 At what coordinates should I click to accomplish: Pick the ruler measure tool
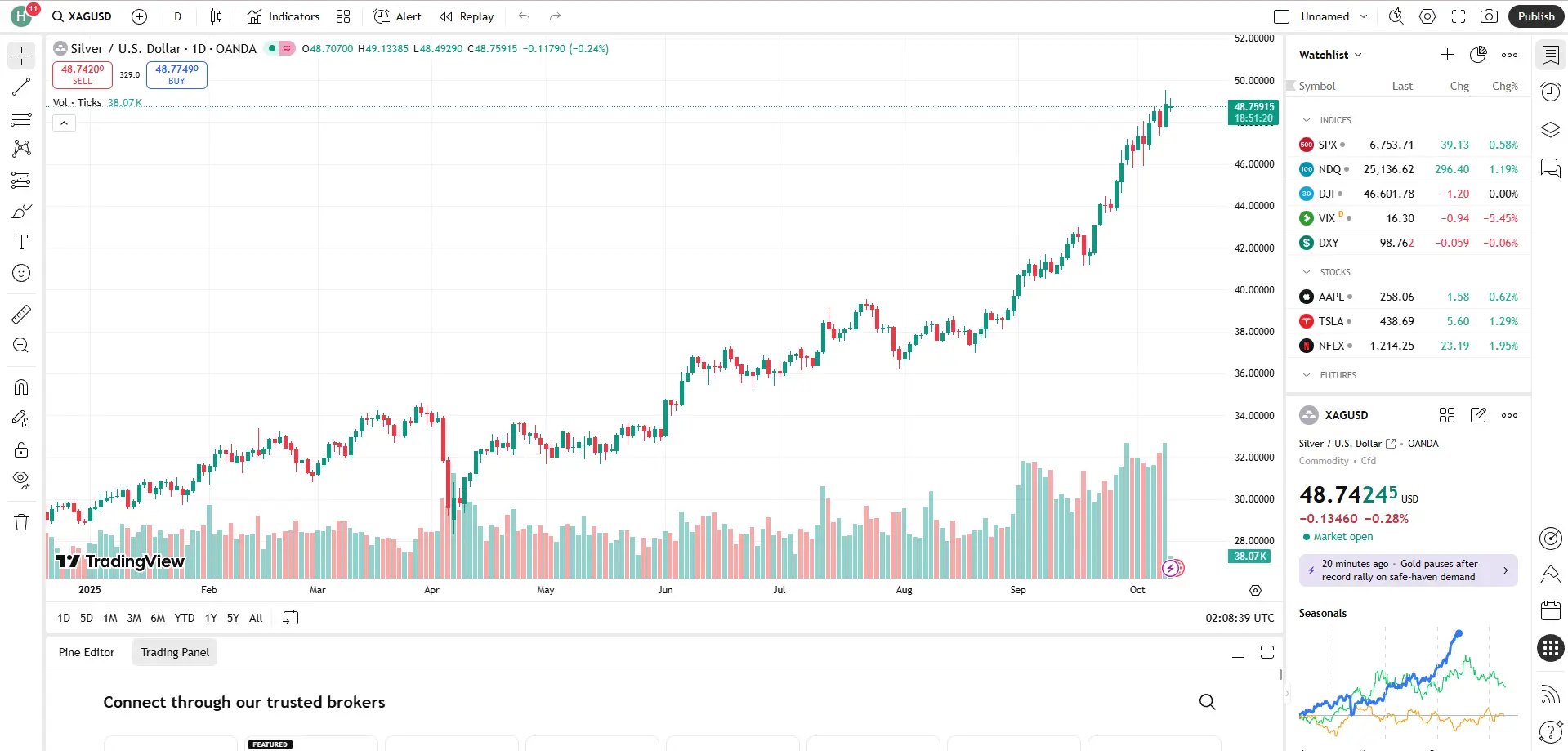coord(21,315)
